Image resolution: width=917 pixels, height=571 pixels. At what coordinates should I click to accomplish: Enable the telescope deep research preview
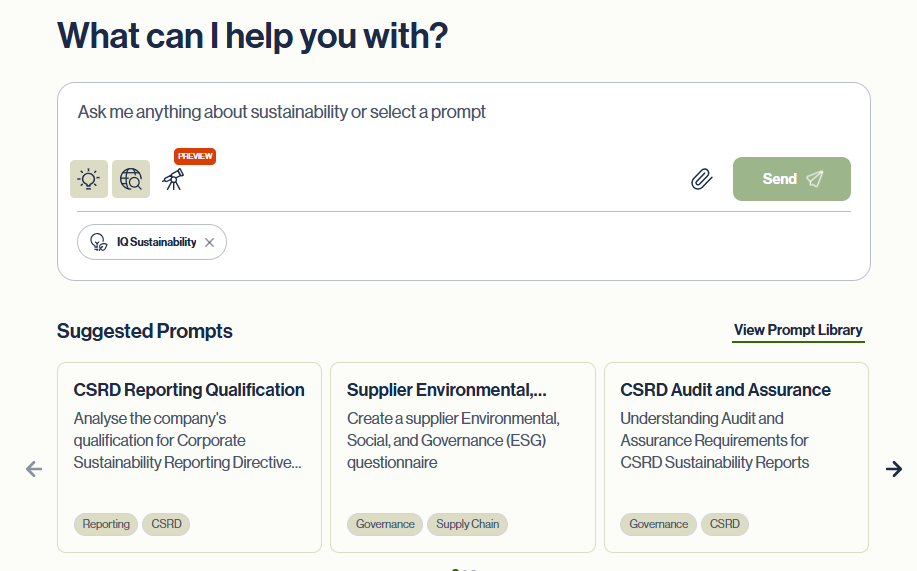[173, 179]
